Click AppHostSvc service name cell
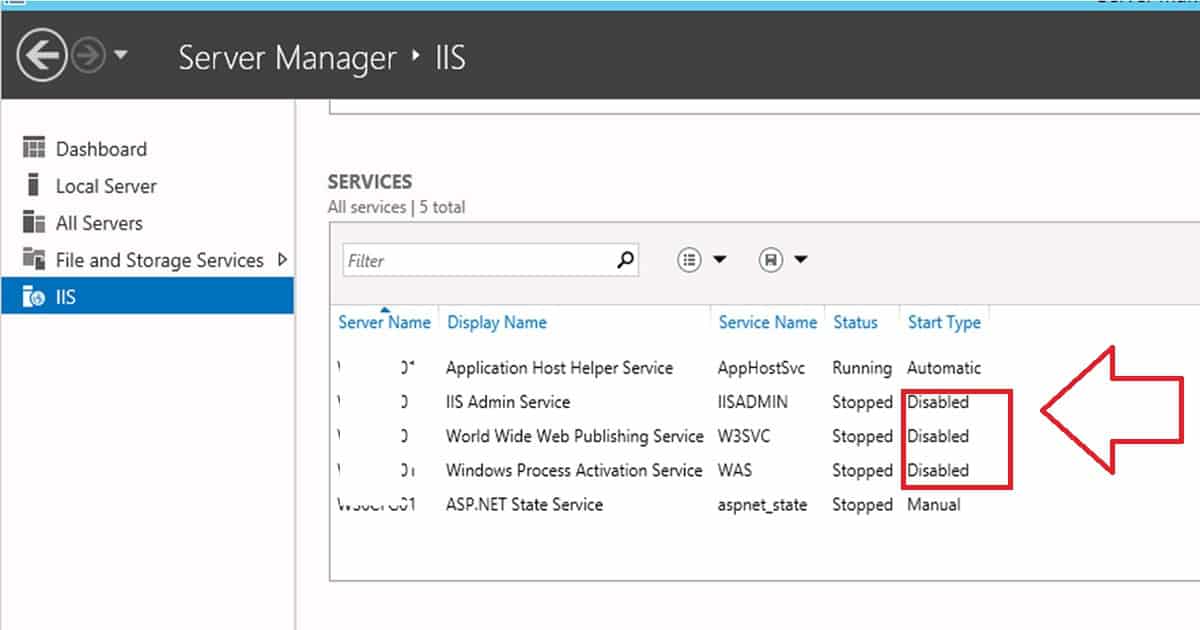Screen dimensions: 1200x630 [x=761, y=368]
